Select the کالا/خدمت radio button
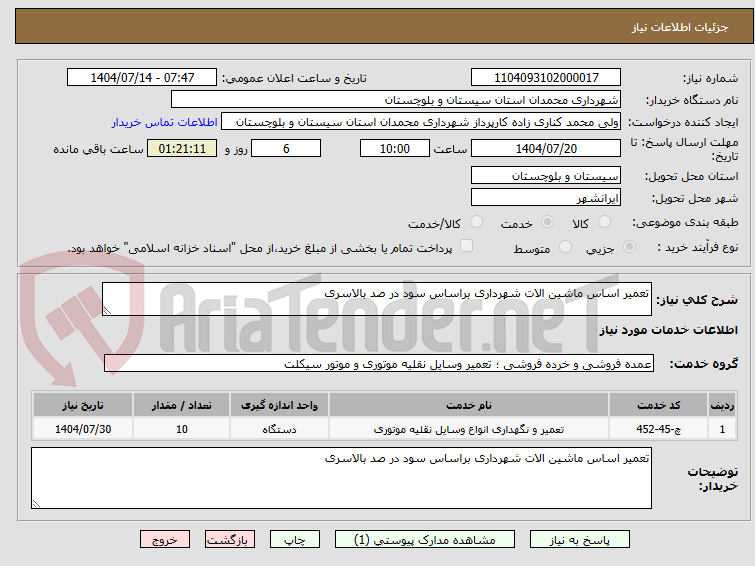This screenshot has height=566, width=755. 476,222
